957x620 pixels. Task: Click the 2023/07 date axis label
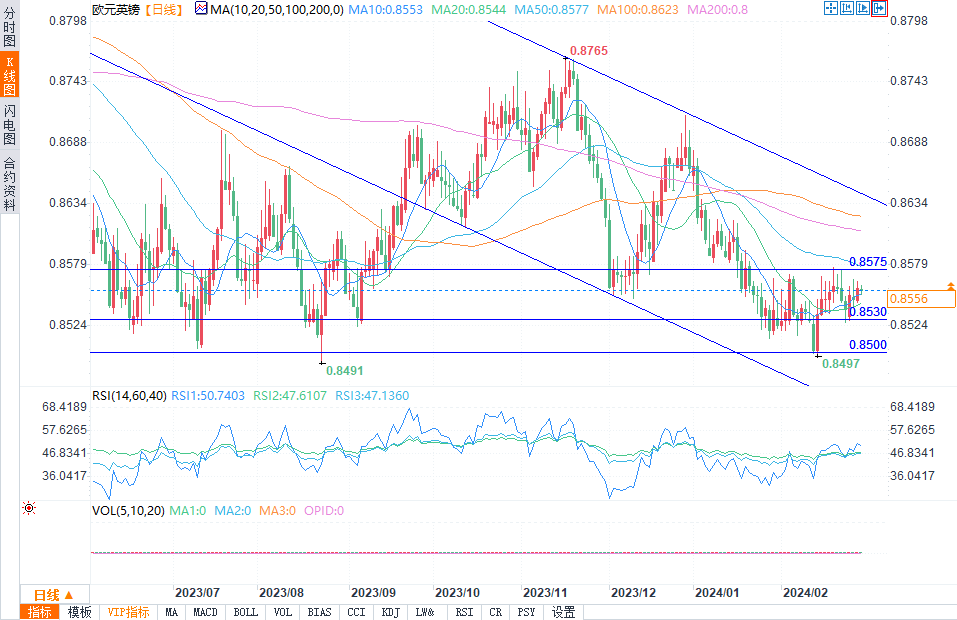[x=197, y=593]
